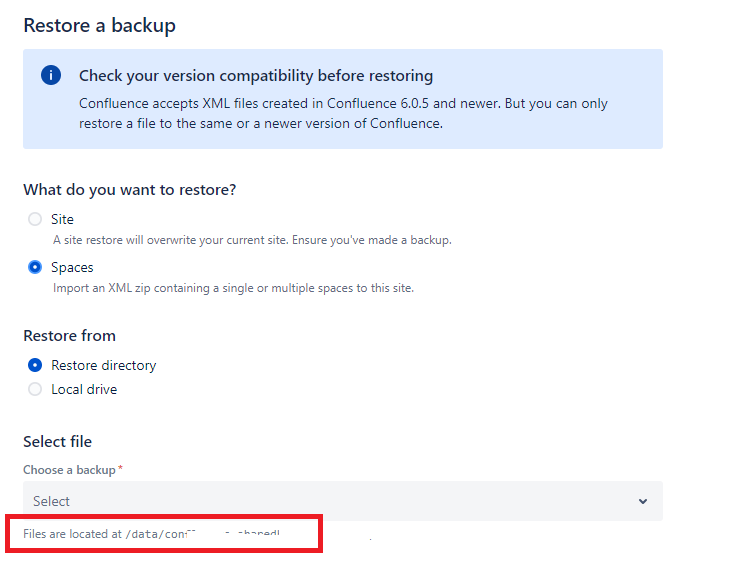This screenshot has width=744, height=565.
Task: Select the Site radio button
Action: 35,219
